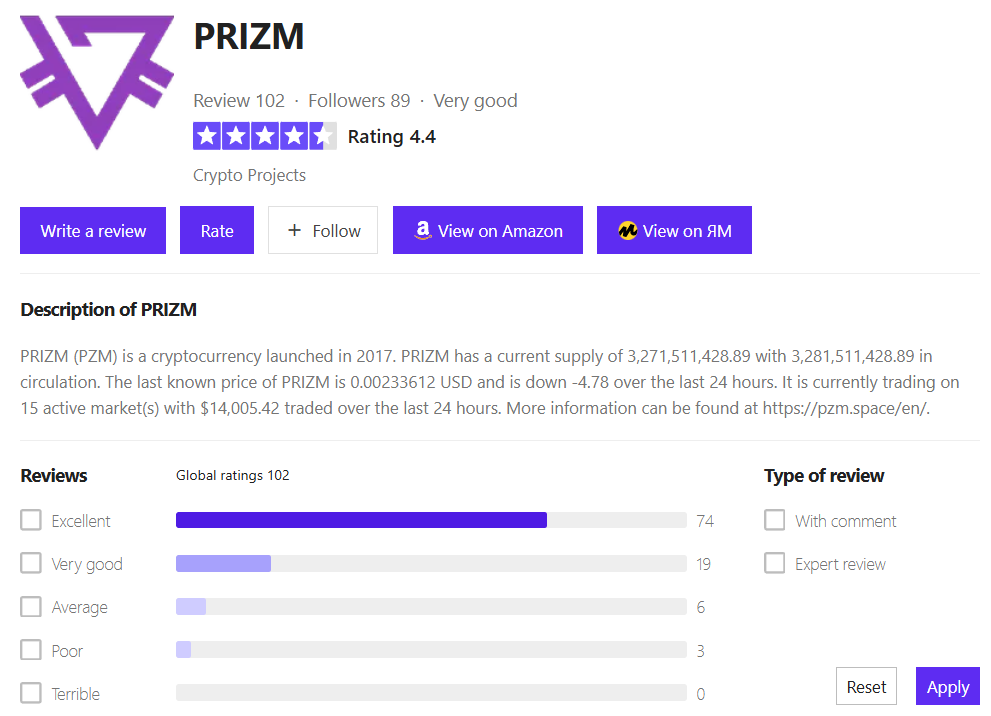This screenshot has height=716, width=991.
Task: Toggle the Terrible reviews checkbox
Action: pyautogui.click(x=31, y=693)
